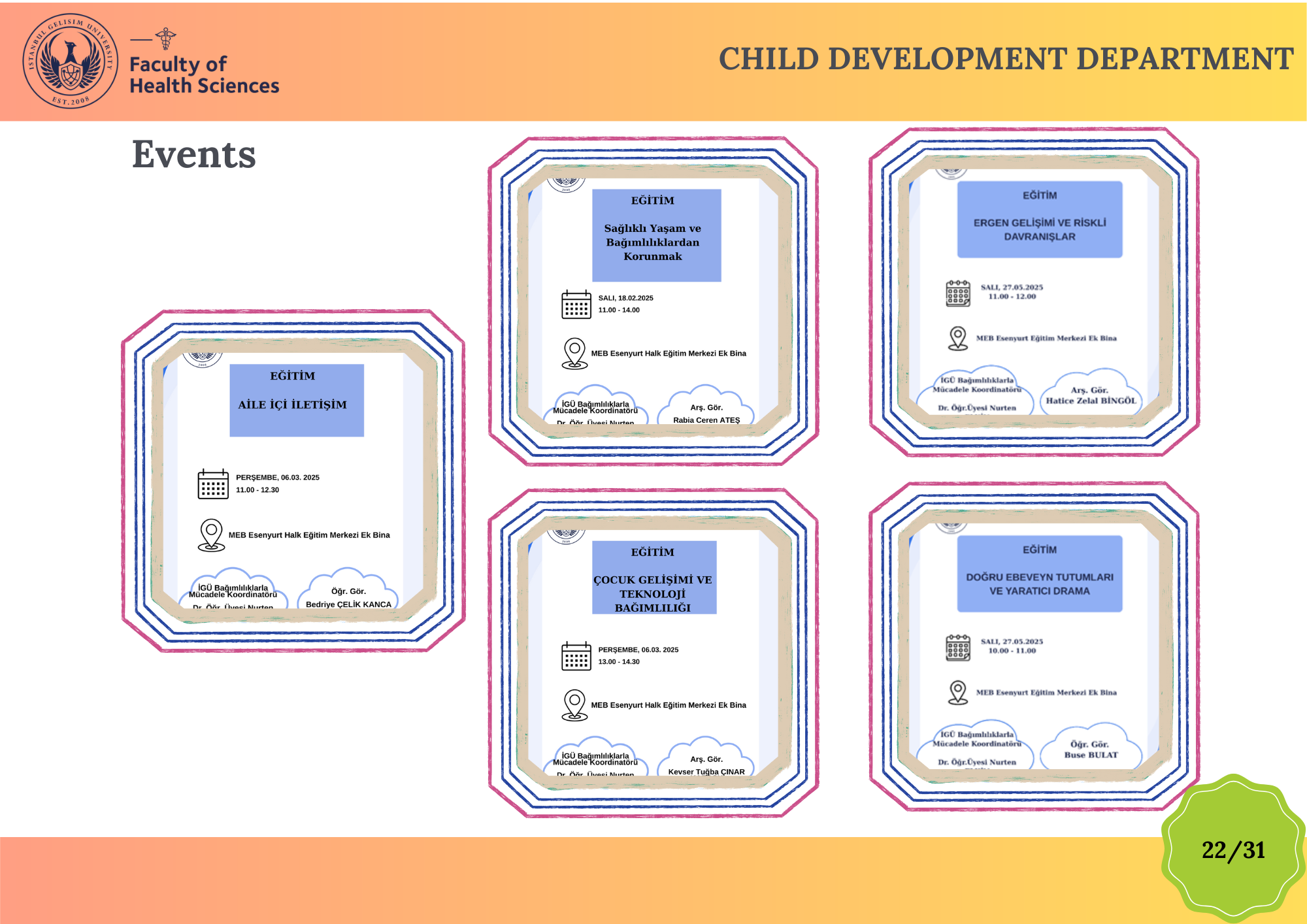Click the Bedriye Çelik Kanca speaker cloud
The height and width of the screenshot is (924, 1307).
coord(348,591)
